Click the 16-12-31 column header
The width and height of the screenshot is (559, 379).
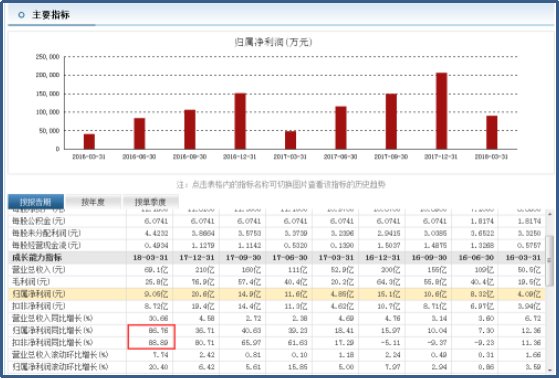(x=383, y=257)
